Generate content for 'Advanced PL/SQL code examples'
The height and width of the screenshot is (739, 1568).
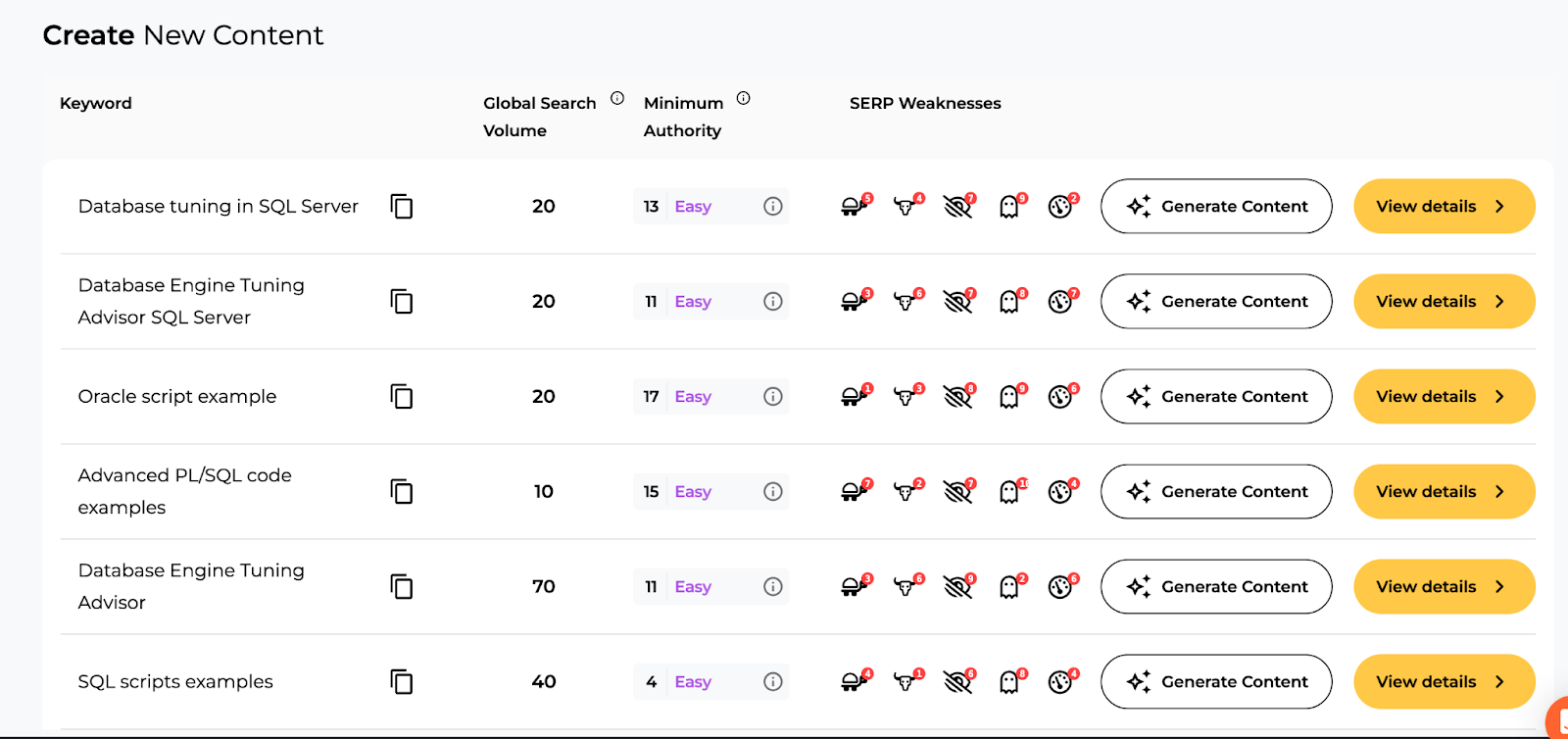(x=1216, y=492)
